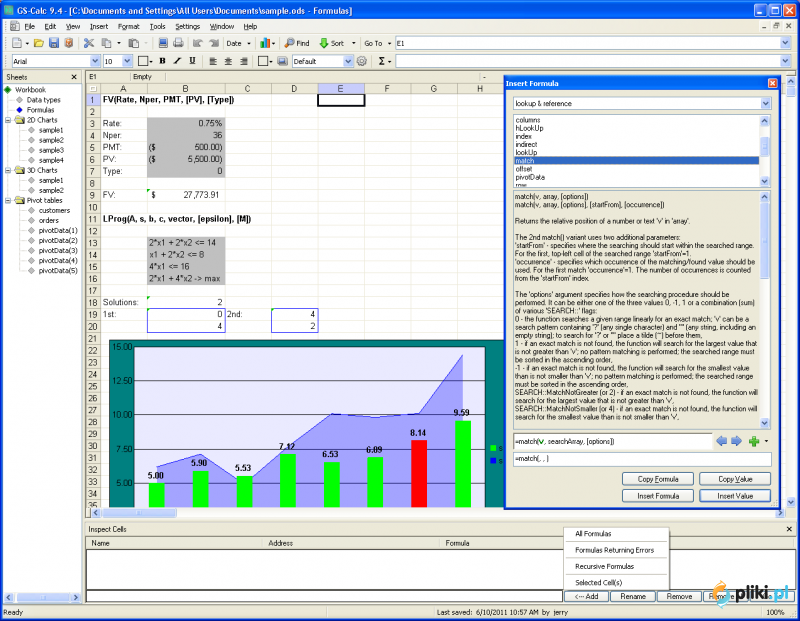Create a new document with the toolbar icon
The image size is (800, 621).
(17, 43)
